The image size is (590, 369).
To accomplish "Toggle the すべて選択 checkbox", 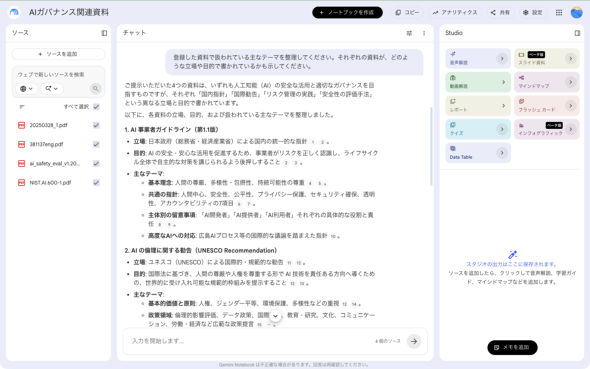I will 96,107.
